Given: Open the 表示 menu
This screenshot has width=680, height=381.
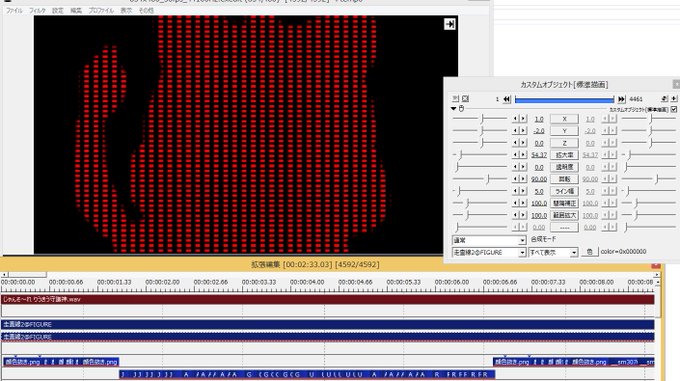Looking at the screenshot, I should pyautogui.click(x=126, y=10).
